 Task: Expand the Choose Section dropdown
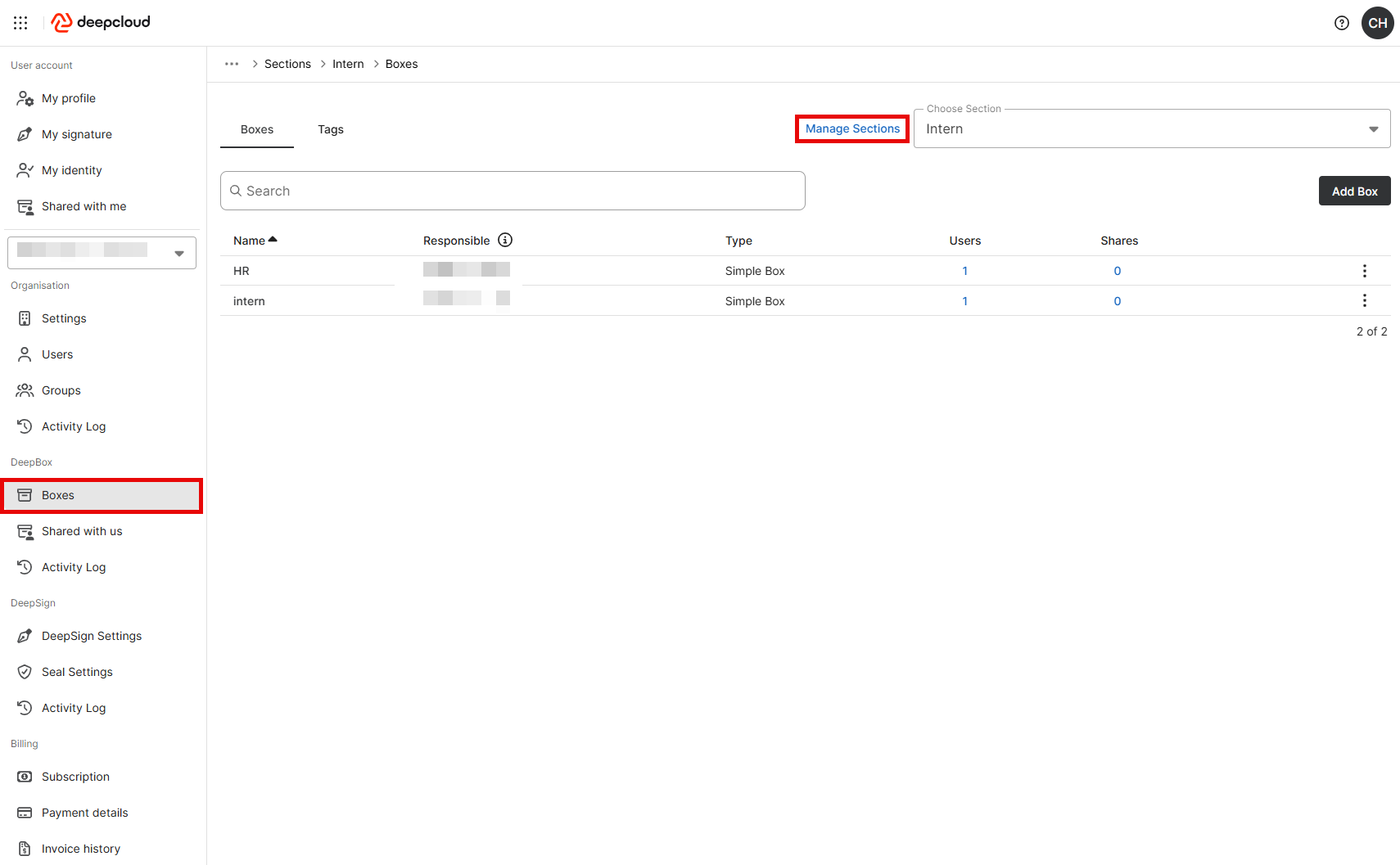tap(1373, 129)
